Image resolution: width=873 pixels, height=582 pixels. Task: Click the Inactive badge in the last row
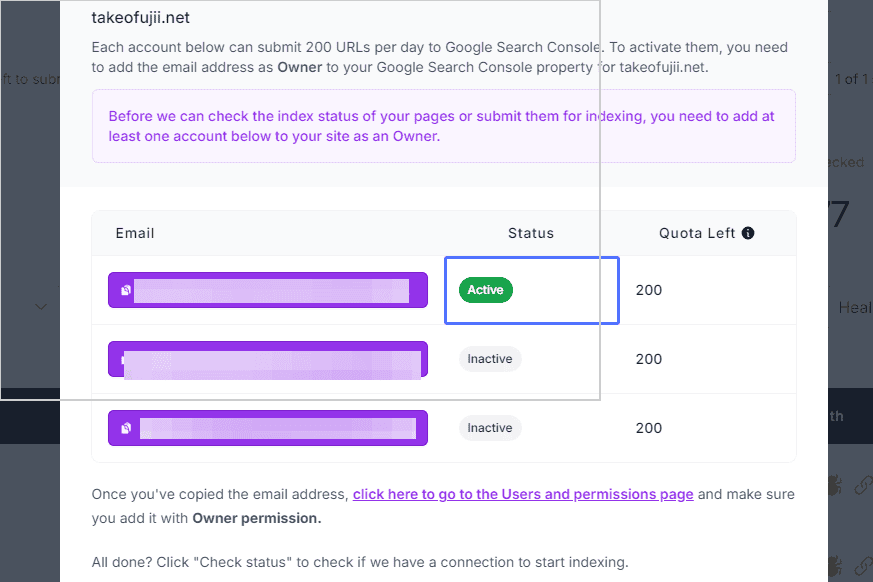tap(490, 428)
